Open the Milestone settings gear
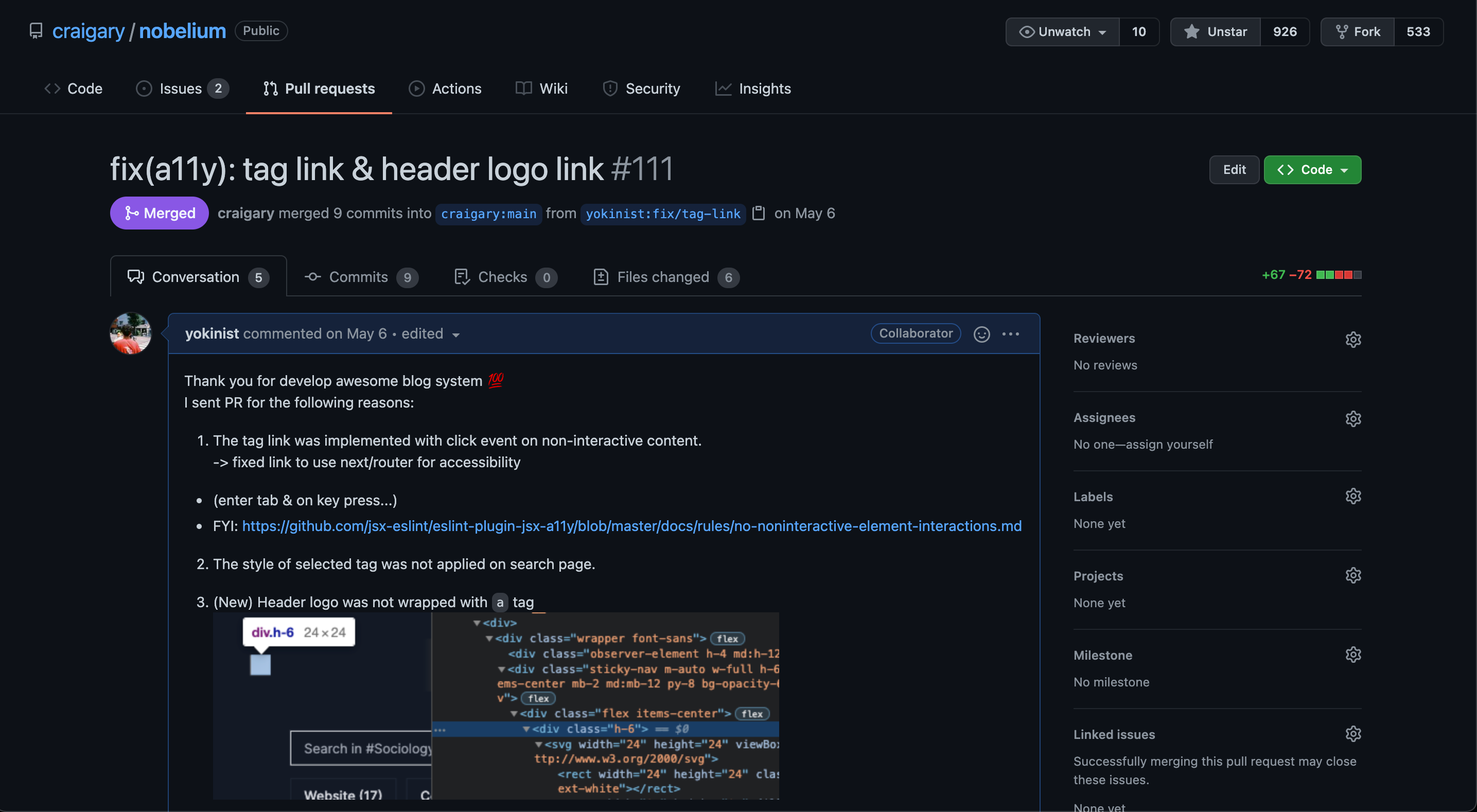Screen dimensions: 1477x812 tap(1352, 655)
